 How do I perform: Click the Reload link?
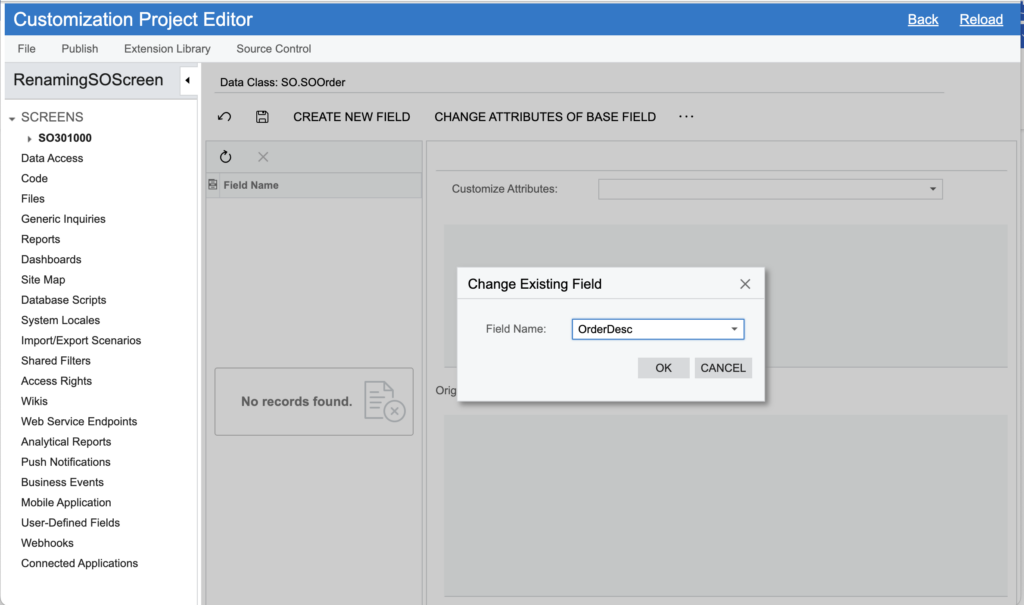click(981, 19)
